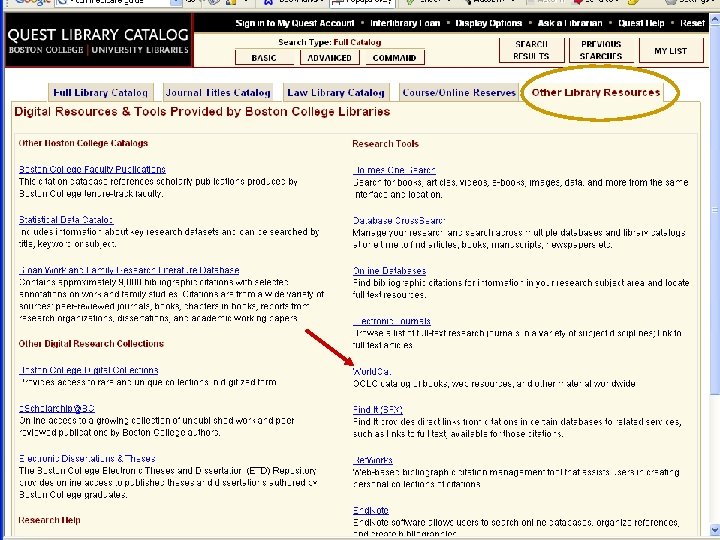Open the Holmes One Search link
720x540 pixels.
(394, 170)
